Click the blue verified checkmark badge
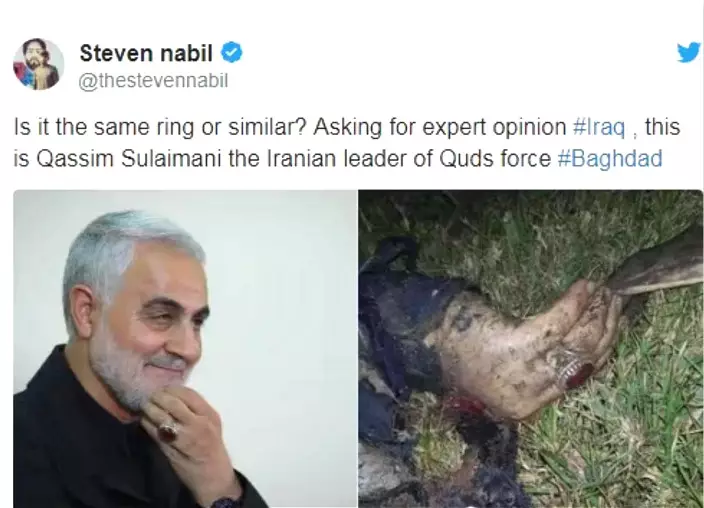 (x=232, y=53)
